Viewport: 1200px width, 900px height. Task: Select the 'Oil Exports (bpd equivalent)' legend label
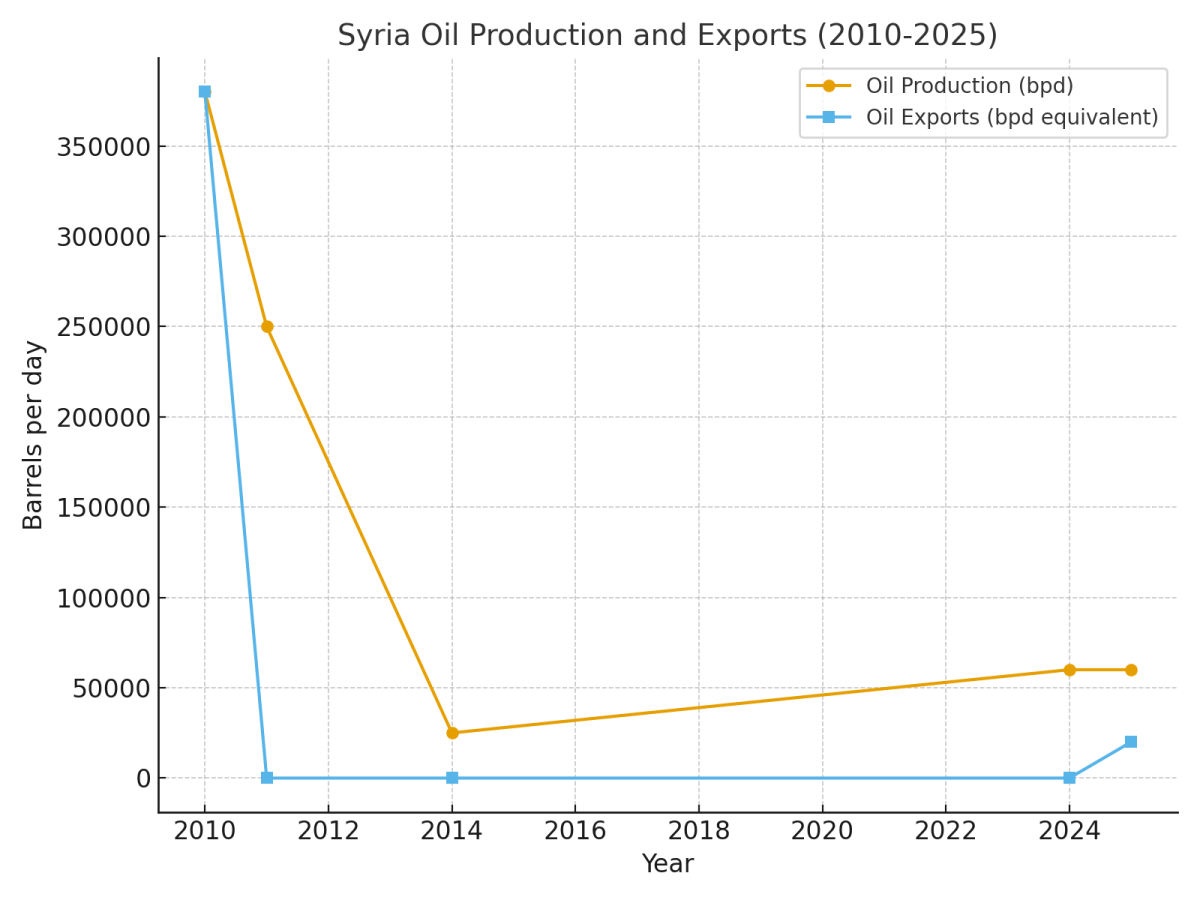pyautogui.click(x=1012, y=118)
